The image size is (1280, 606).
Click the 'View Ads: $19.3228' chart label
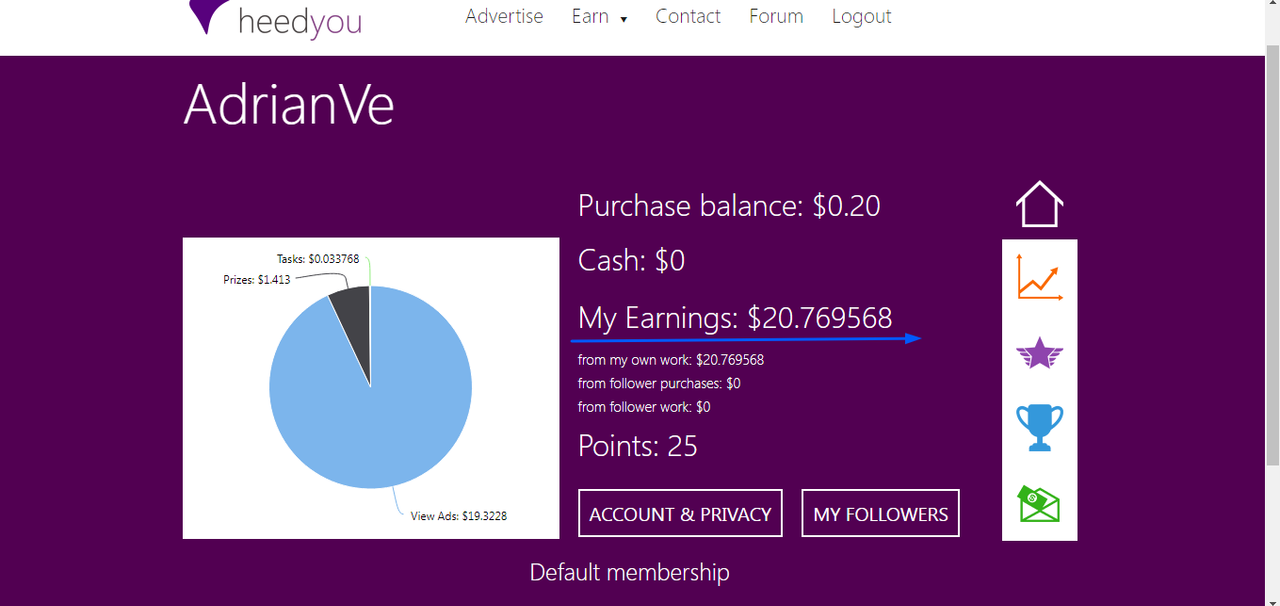point(458,516)
